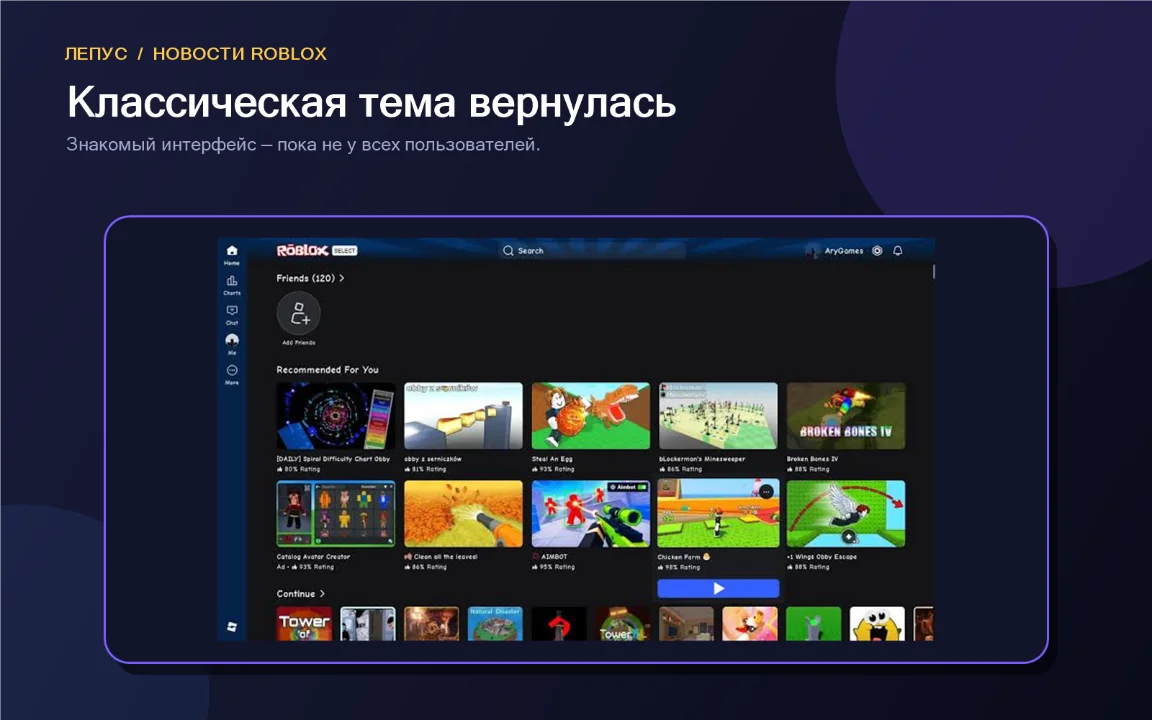
Task: Open the red hook tile in Continue
Action: pos(559,624)
